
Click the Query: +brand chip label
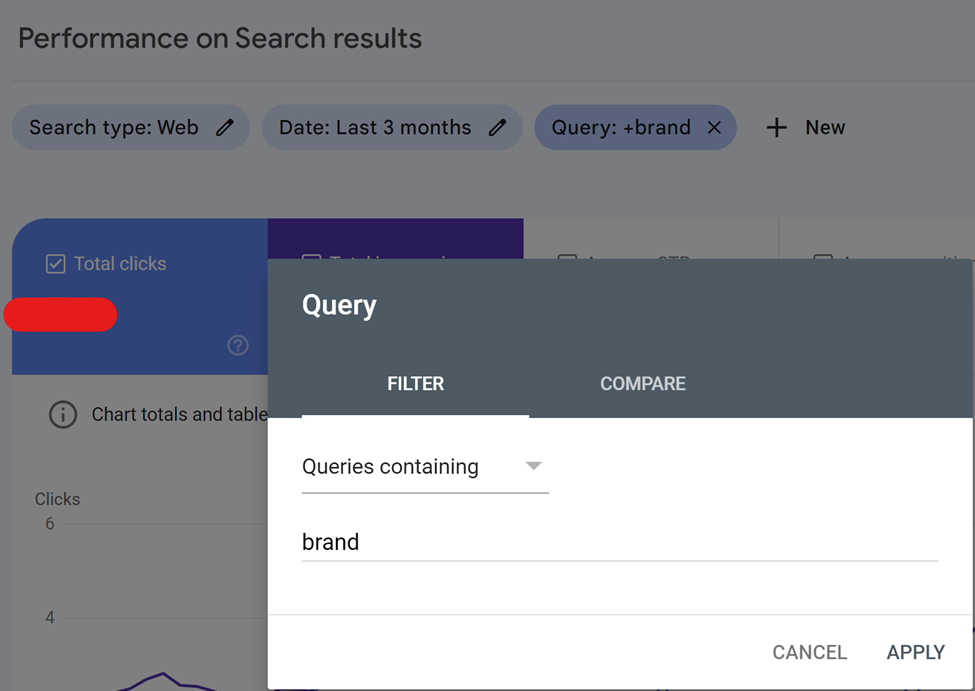(x=621, y=128)
